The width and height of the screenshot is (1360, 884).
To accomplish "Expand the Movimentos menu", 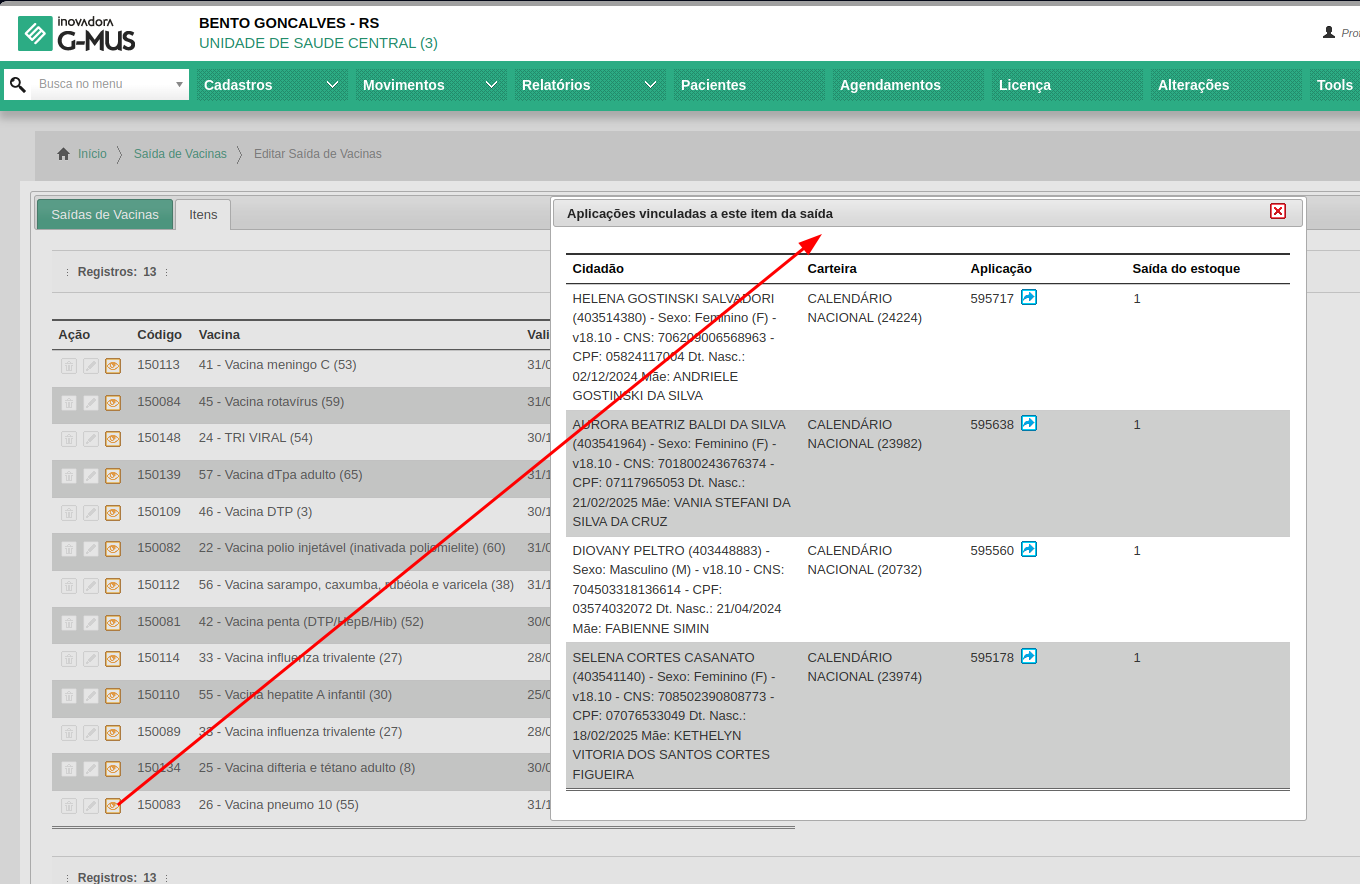I will (x=430, y=85).
